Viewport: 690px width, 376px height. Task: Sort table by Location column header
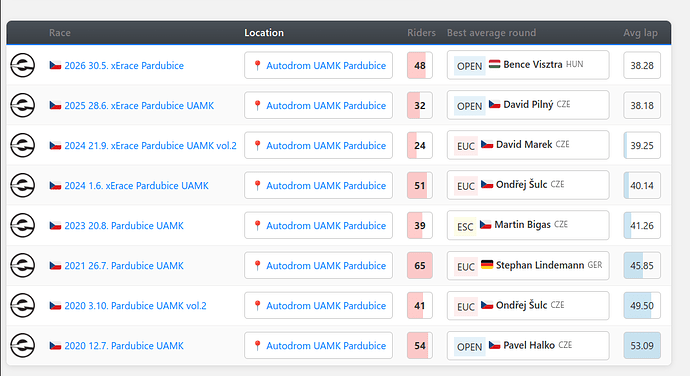264,33
